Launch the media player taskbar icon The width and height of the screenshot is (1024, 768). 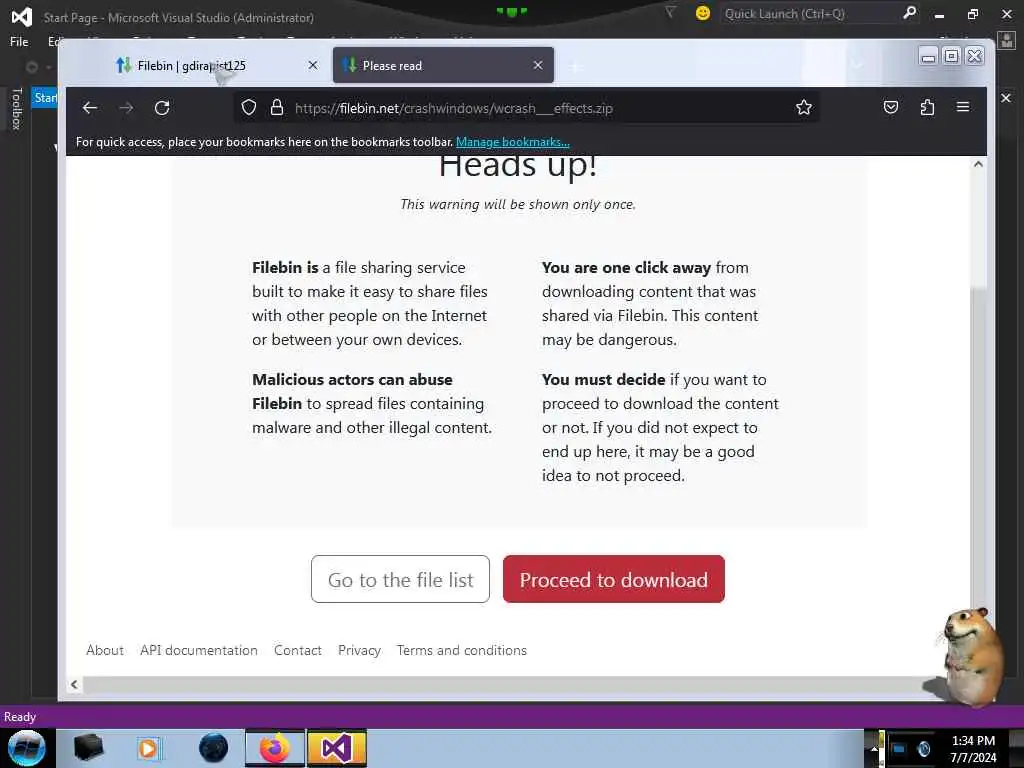click(149, 748)
